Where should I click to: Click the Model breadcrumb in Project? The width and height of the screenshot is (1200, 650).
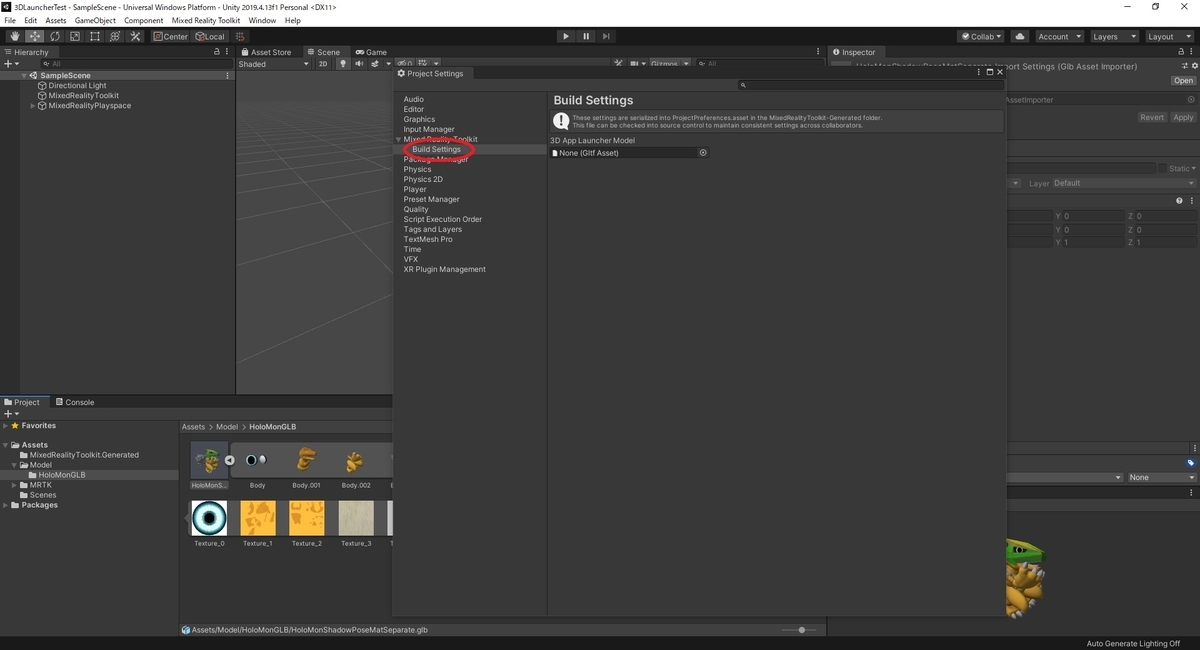point(227,427)
